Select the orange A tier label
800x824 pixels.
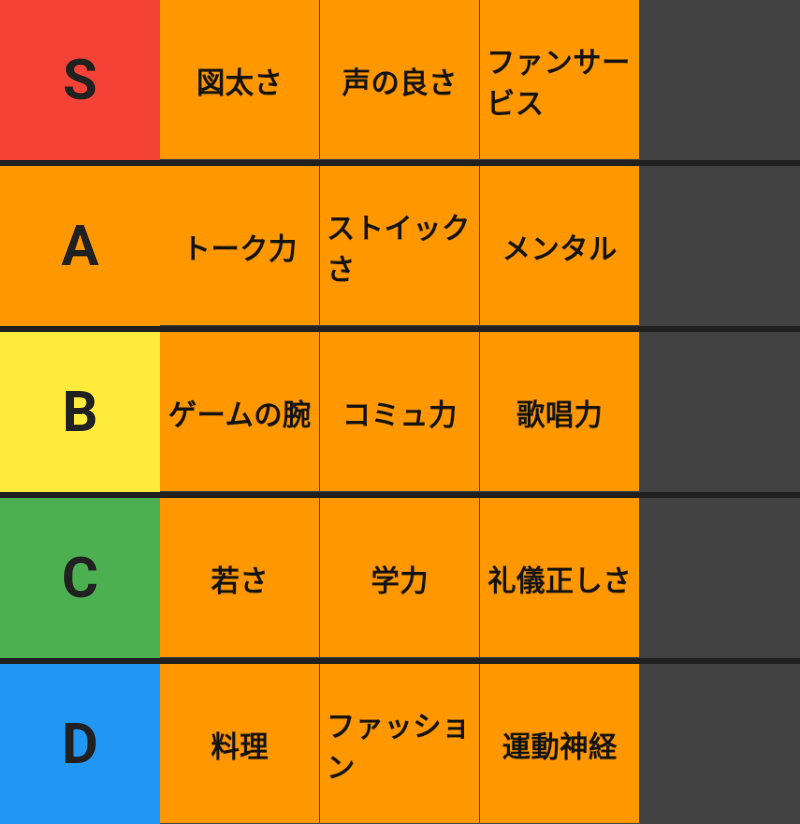[x=80, y=245]
